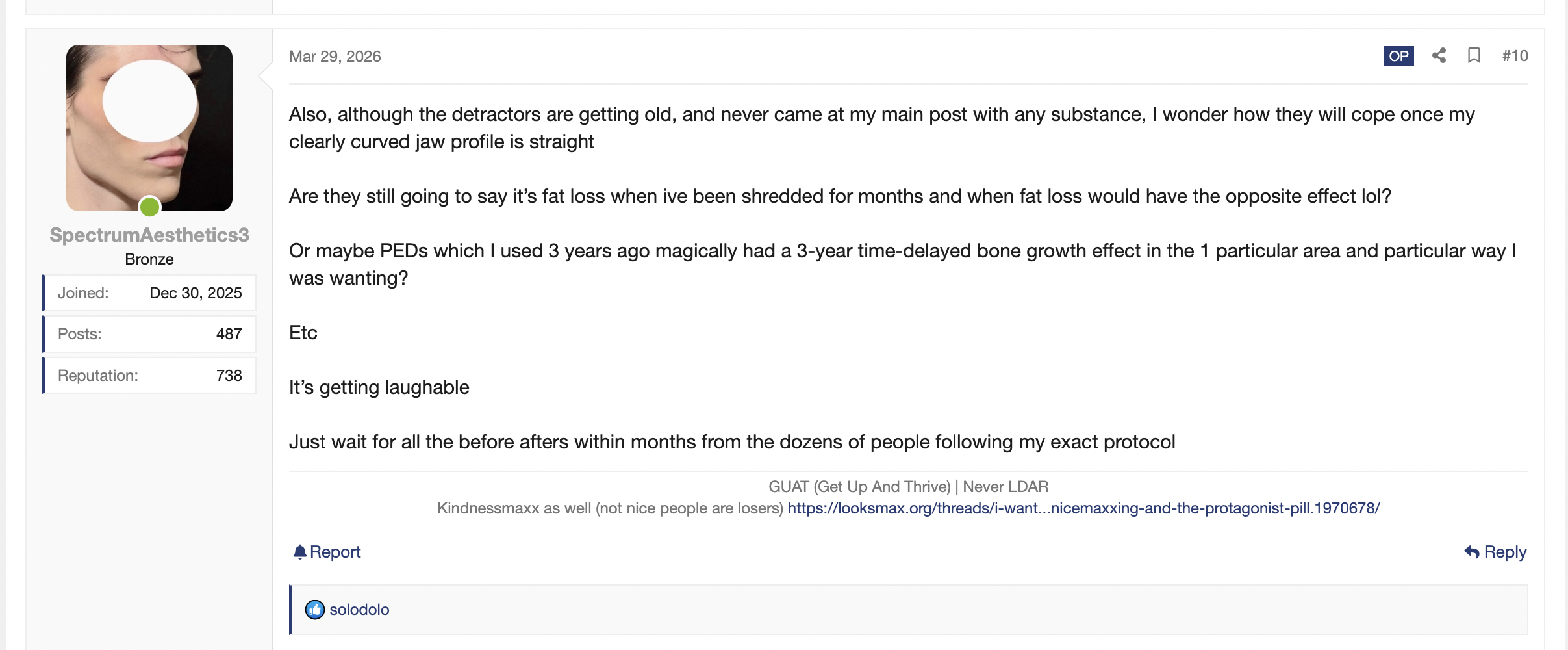Click the reply arrow icon

click(1471, 552)
